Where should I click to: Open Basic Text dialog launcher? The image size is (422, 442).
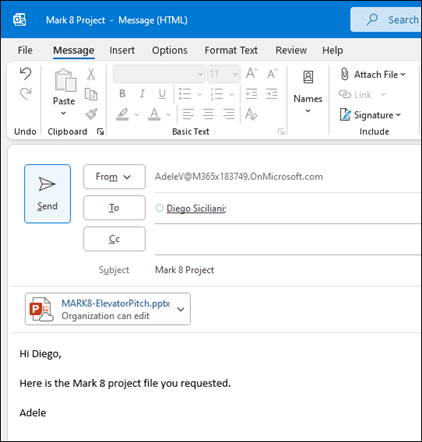[x=281, y=132]
